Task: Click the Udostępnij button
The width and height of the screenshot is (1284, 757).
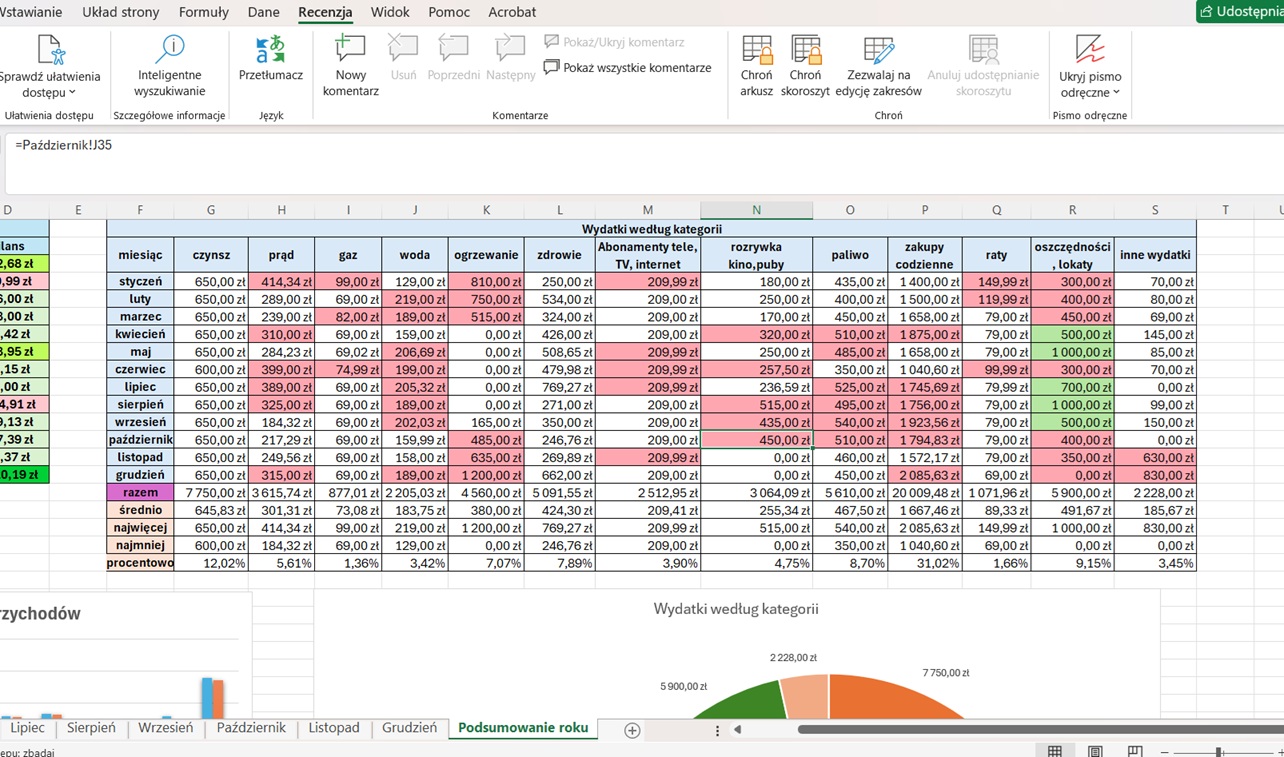Action: tap(1240, 11)
